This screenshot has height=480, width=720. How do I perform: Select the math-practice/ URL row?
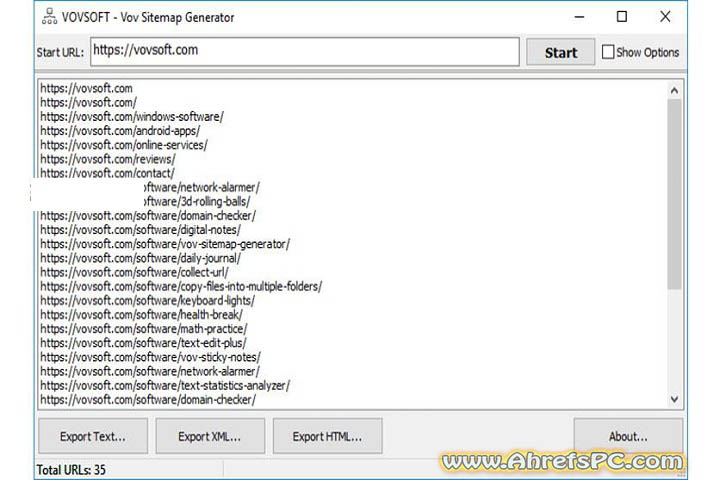[144, 329]
